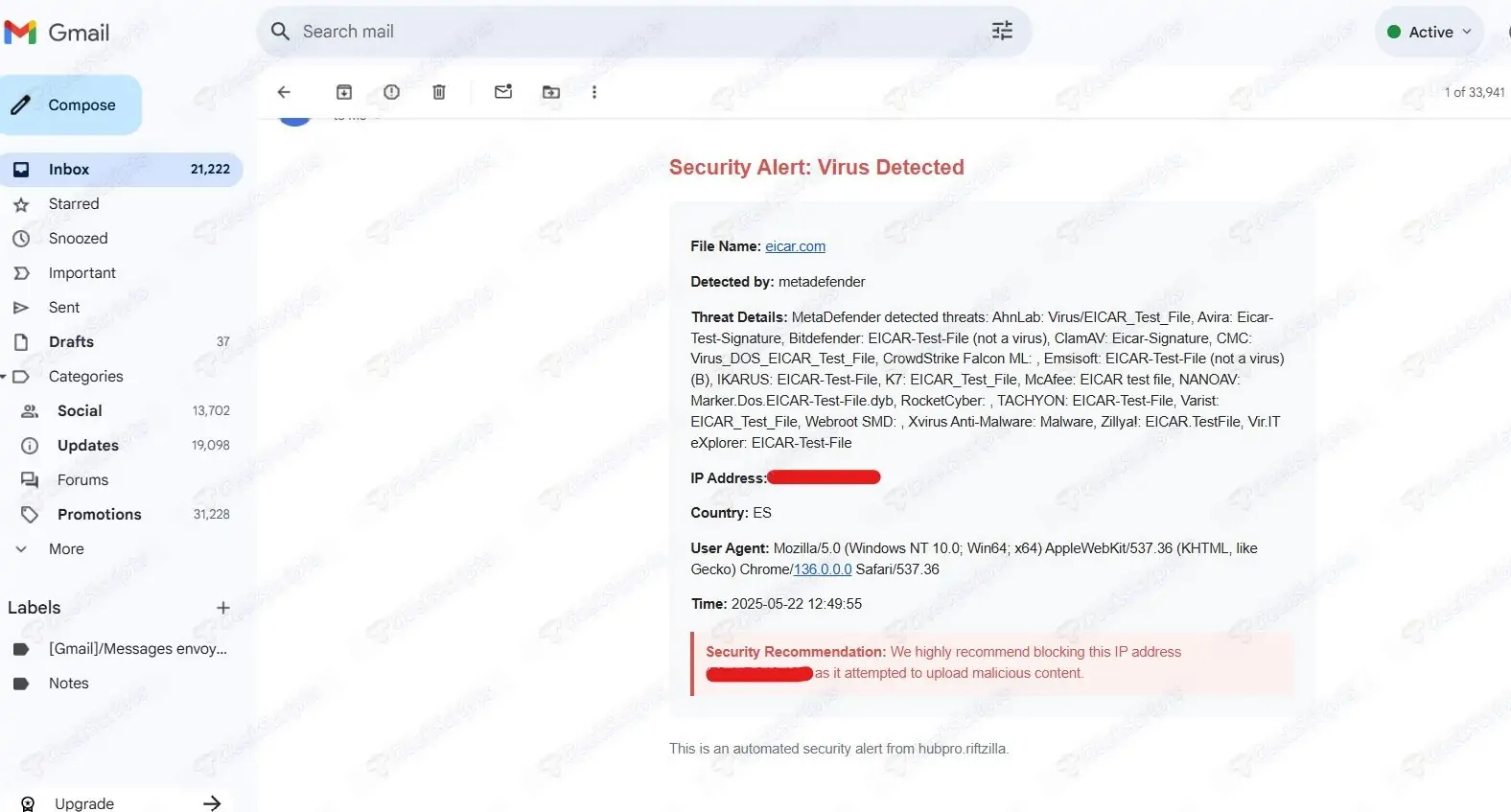Show search options filter icon
The width and height of the screenshot is (1511, 812).
tap(1002, 32)
